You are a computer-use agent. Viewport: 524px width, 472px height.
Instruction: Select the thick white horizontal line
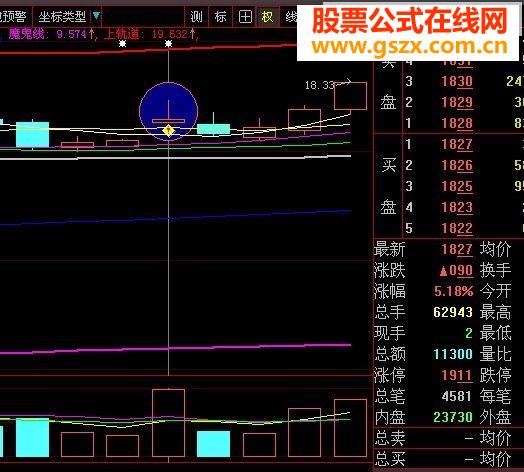175,157
